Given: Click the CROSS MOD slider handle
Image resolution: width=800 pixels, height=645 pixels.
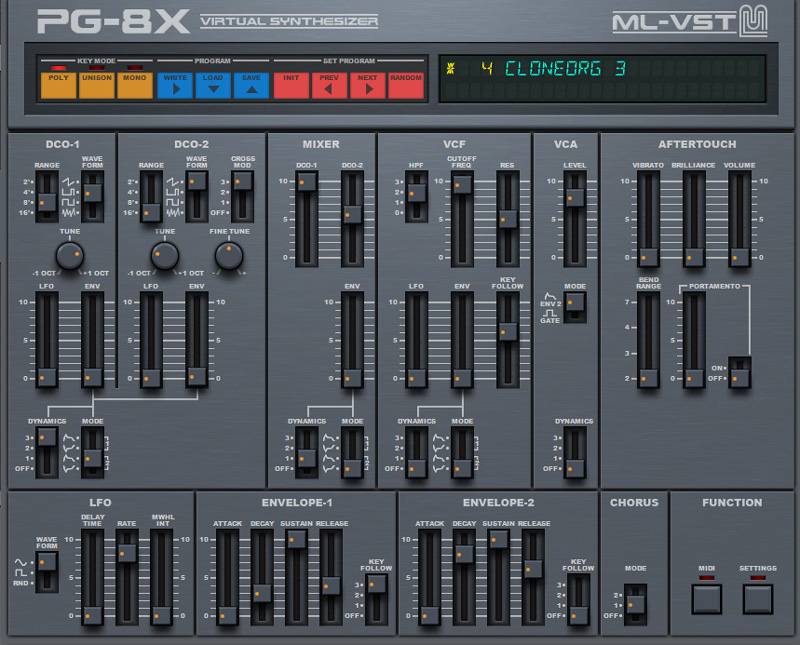Looking at the screenshot, I should (243, 181).
